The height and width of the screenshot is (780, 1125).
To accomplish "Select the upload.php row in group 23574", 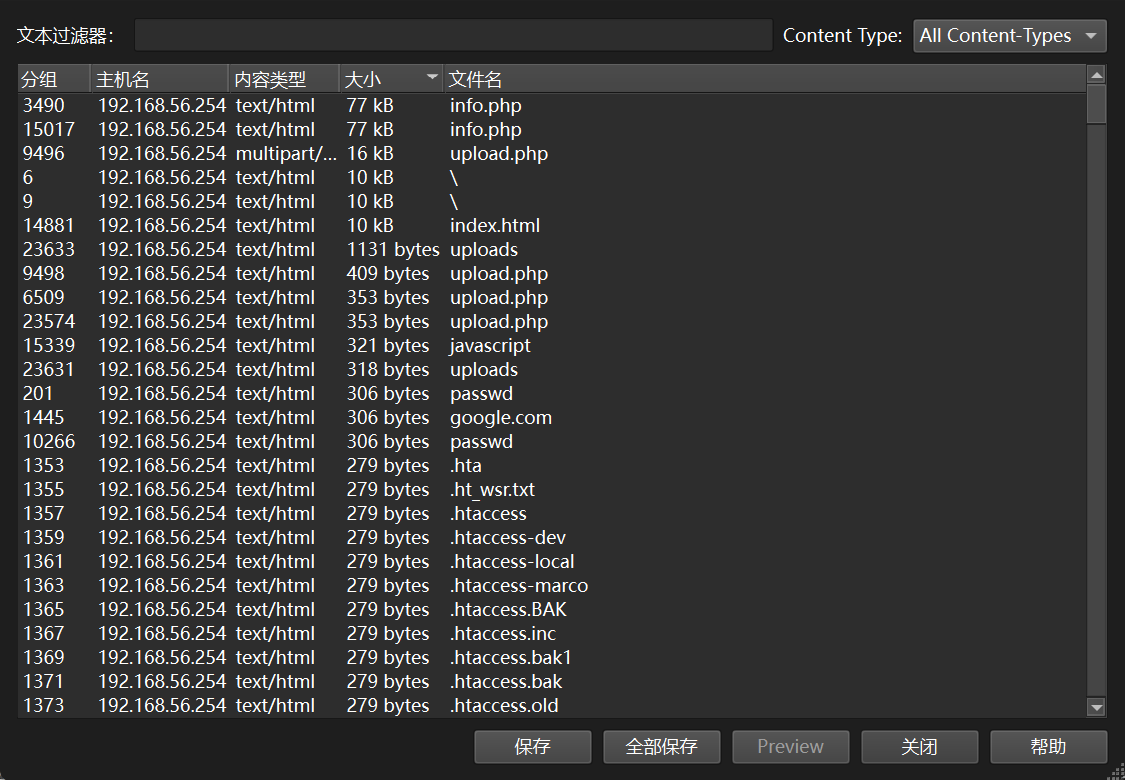I will (552, 322).
